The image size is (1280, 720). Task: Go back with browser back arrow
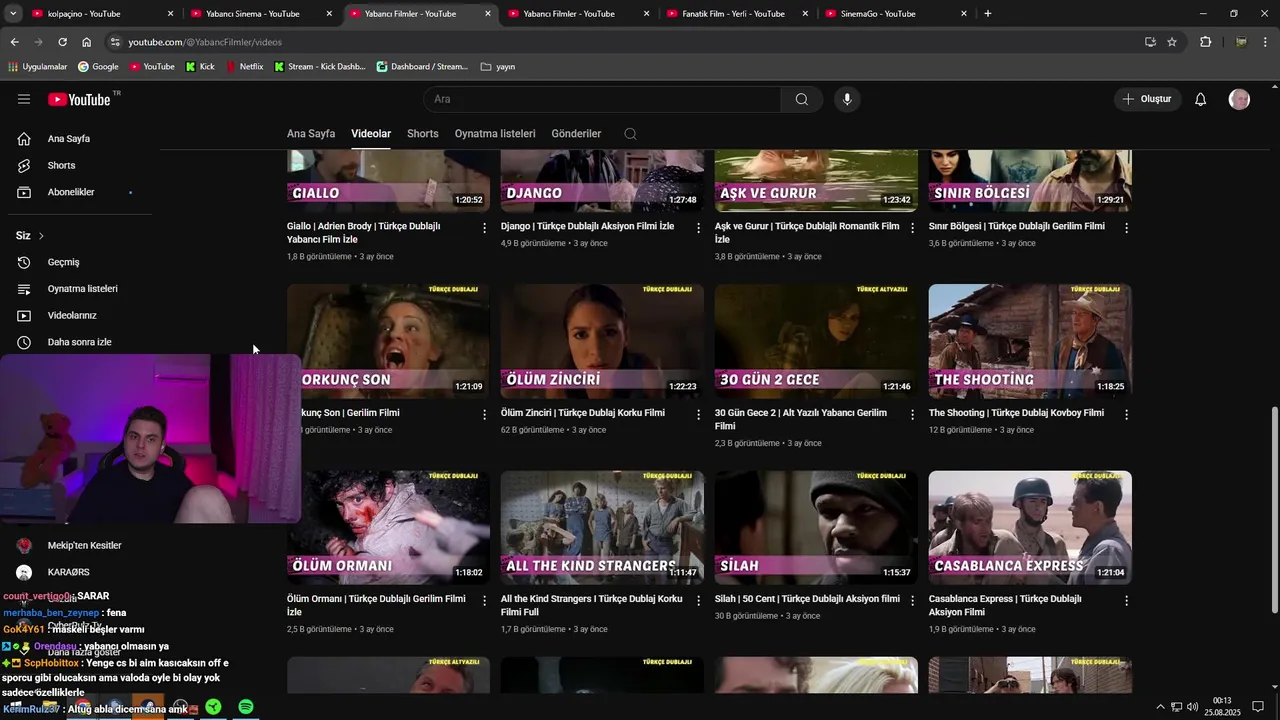point(14,42)
